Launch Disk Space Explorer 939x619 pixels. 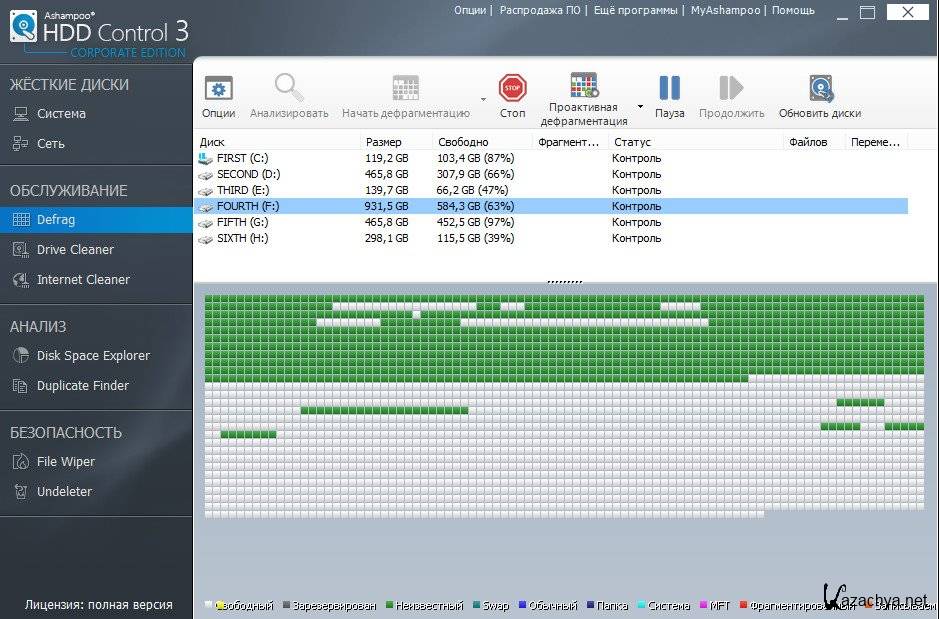point(93,356)
